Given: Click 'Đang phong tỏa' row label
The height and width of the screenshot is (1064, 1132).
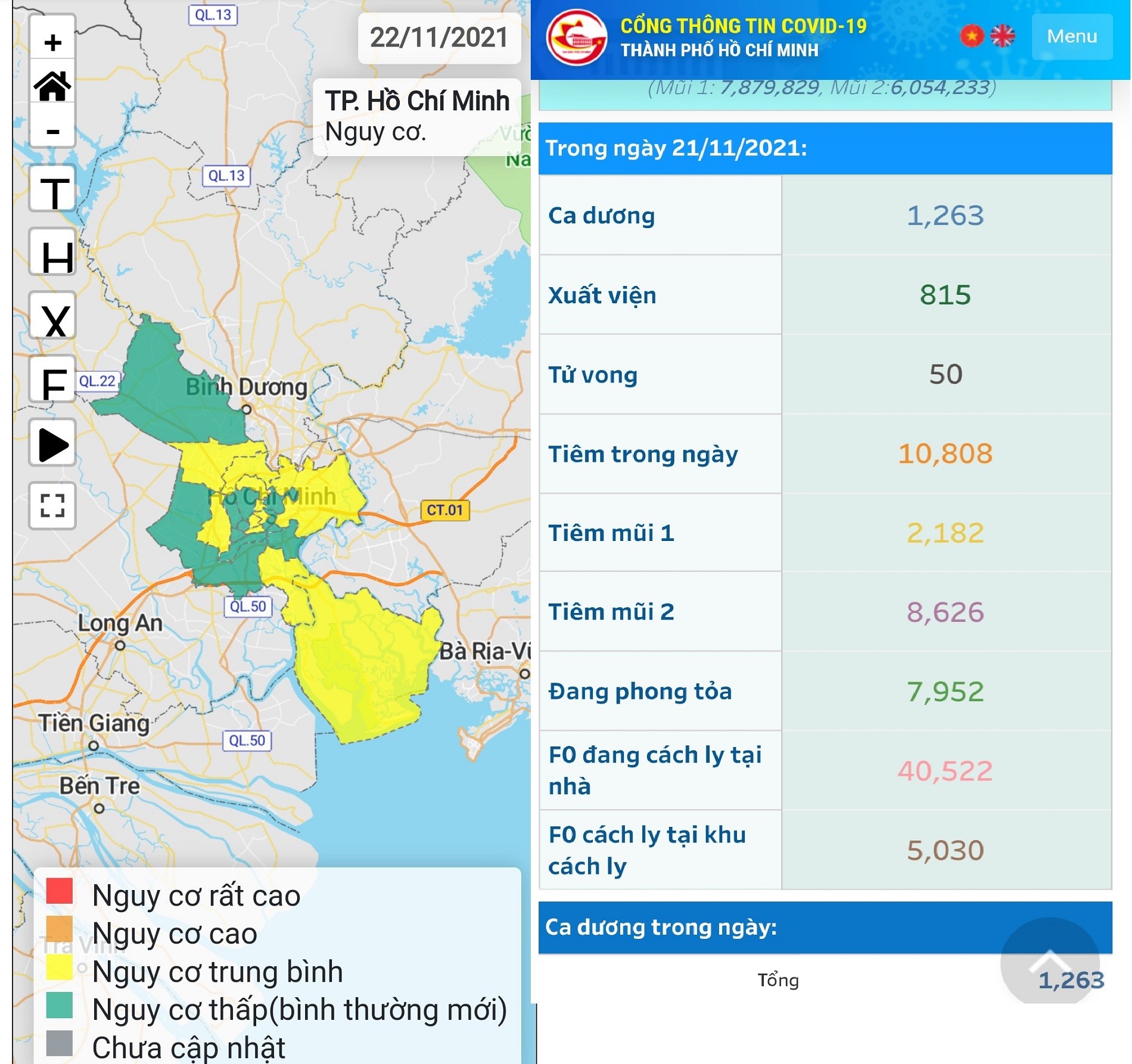Looking at the screenshot, I should coord(640,692).
